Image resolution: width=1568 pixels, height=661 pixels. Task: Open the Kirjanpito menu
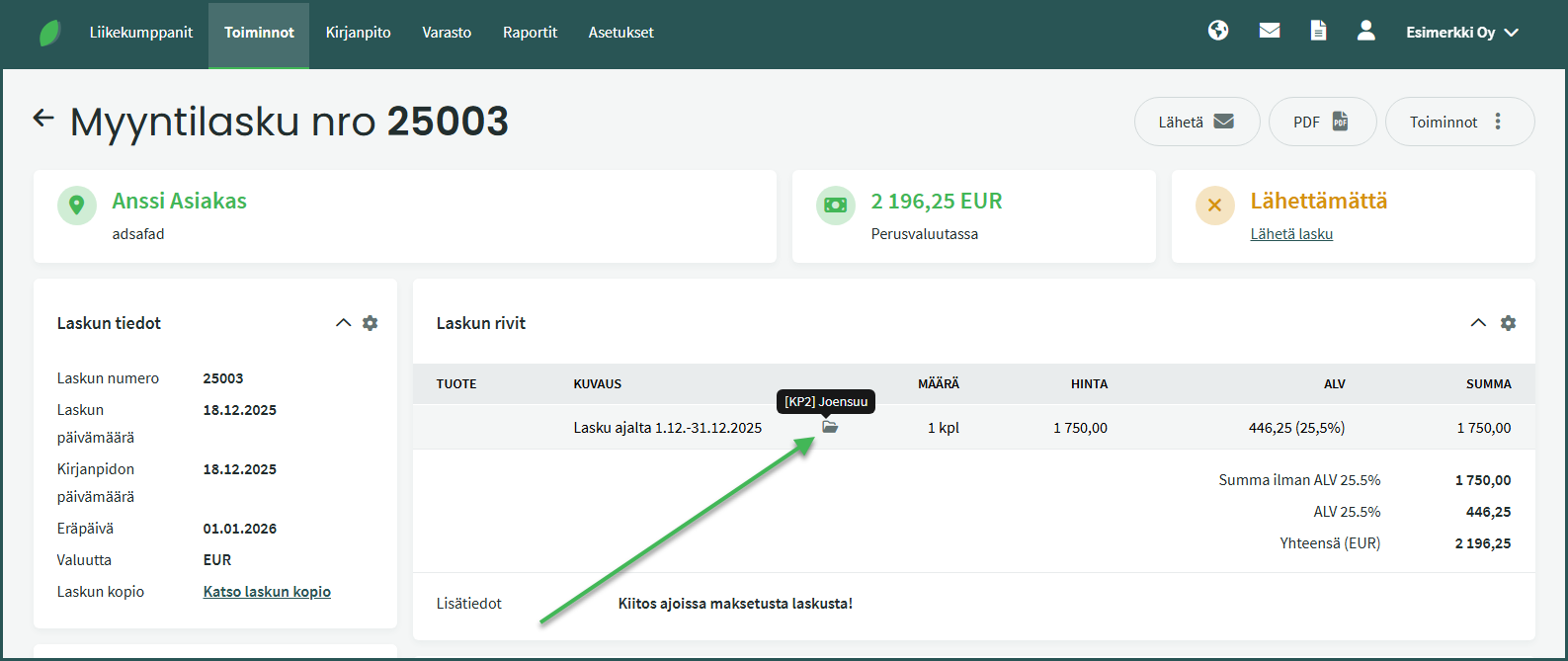point(358,33)
